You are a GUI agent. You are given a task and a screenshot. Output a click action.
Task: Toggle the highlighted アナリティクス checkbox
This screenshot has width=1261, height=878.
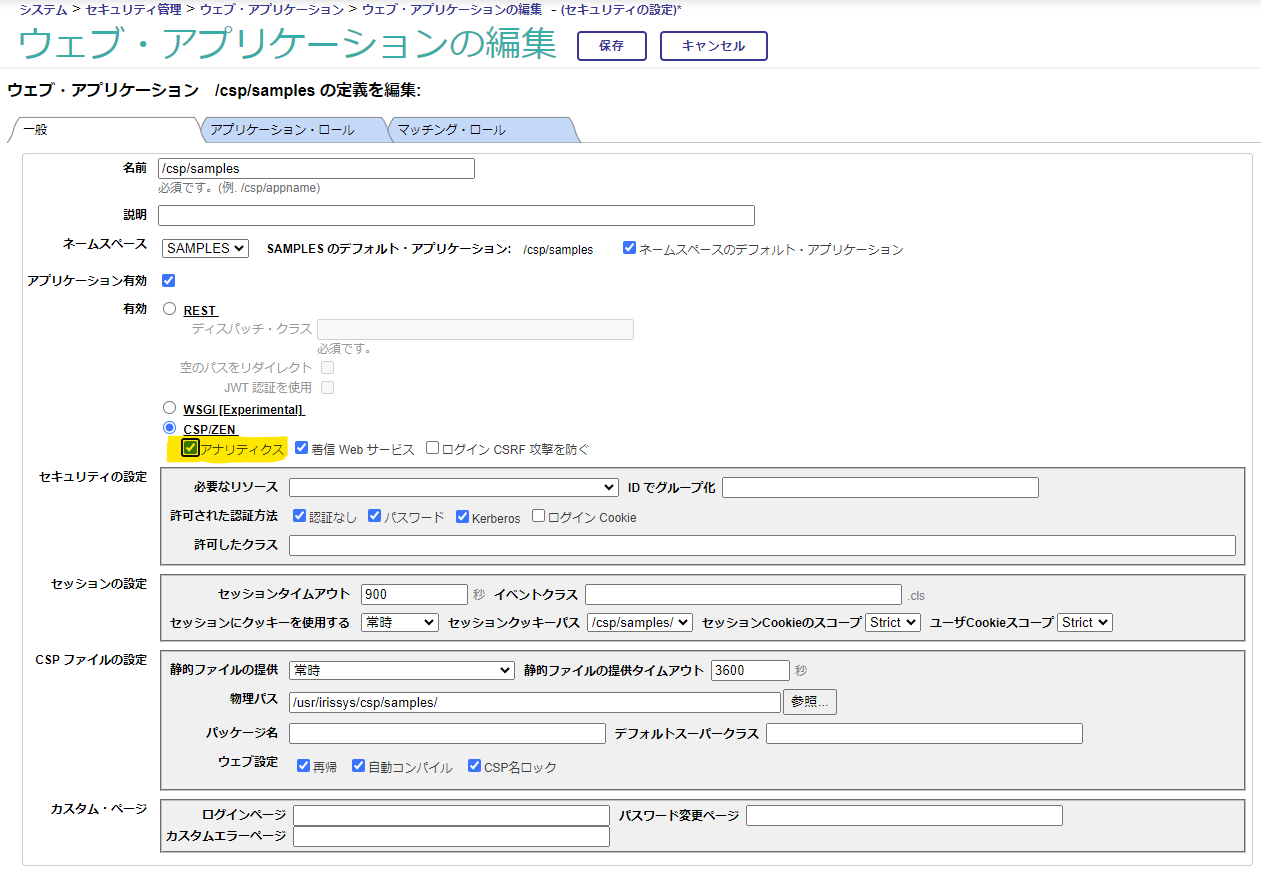pyautogui.click(x=190, y=448)
